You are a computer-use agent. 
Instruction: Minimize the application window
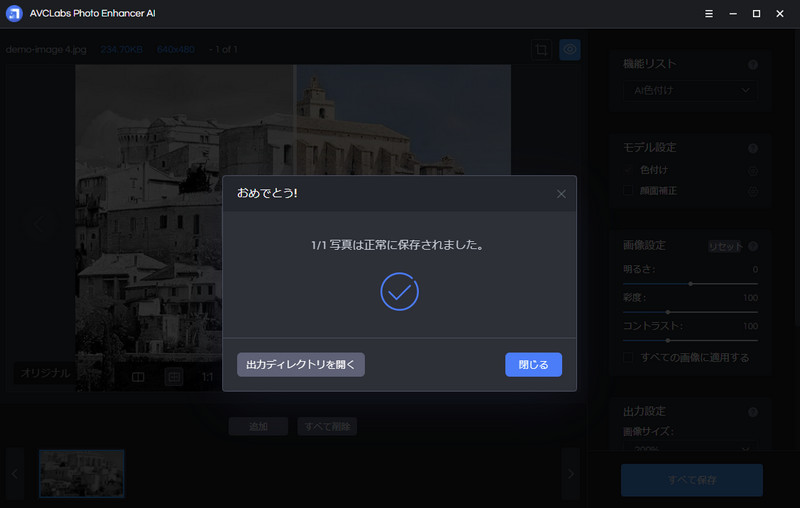[733, 14]
